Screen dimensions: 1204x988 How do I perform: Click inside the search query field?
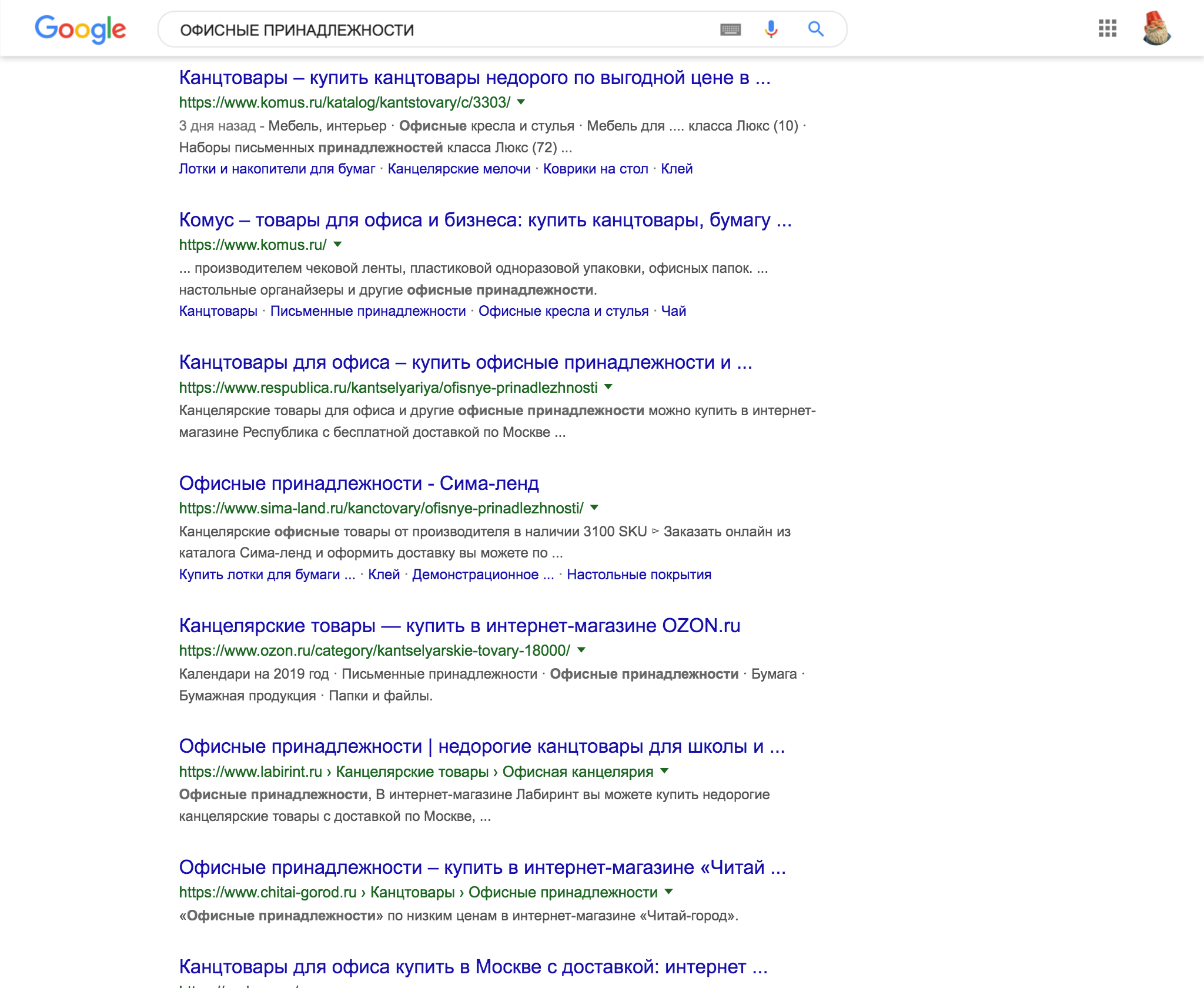[x=441, y=29]
